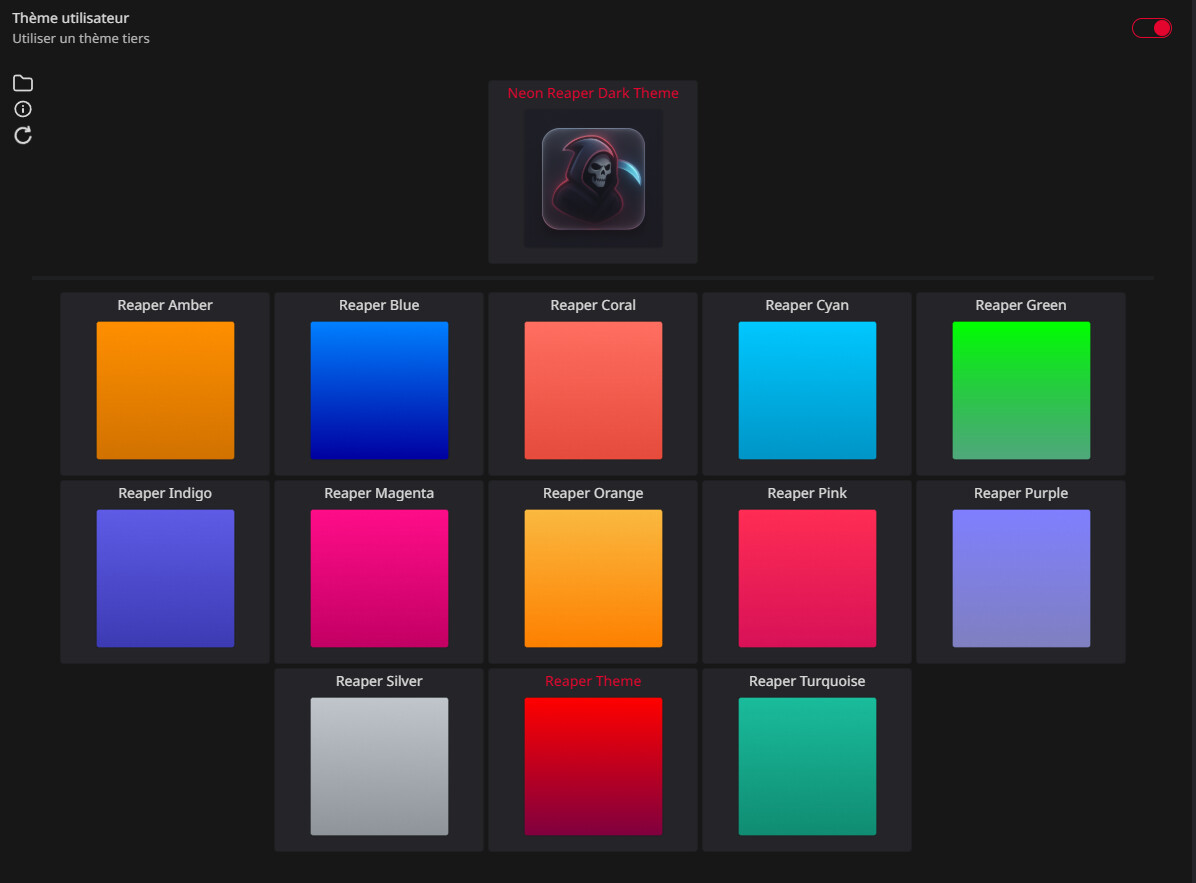Disable the Thème utilisateur toggle
1196x883 pixels.
coord(1151,28)
